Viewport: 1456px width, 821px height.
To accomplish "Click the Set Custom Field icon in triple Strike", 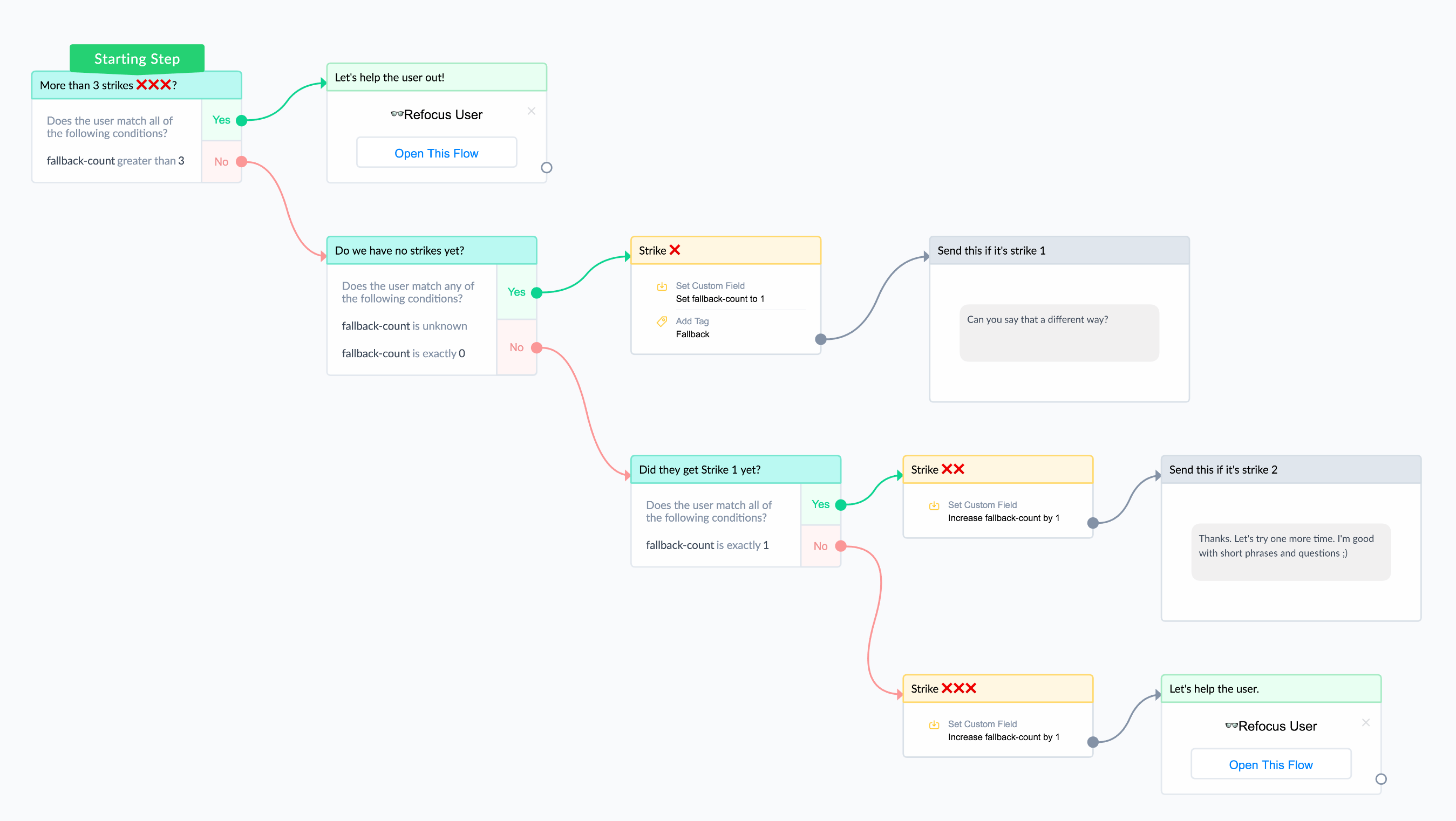I will coord(934,725).
